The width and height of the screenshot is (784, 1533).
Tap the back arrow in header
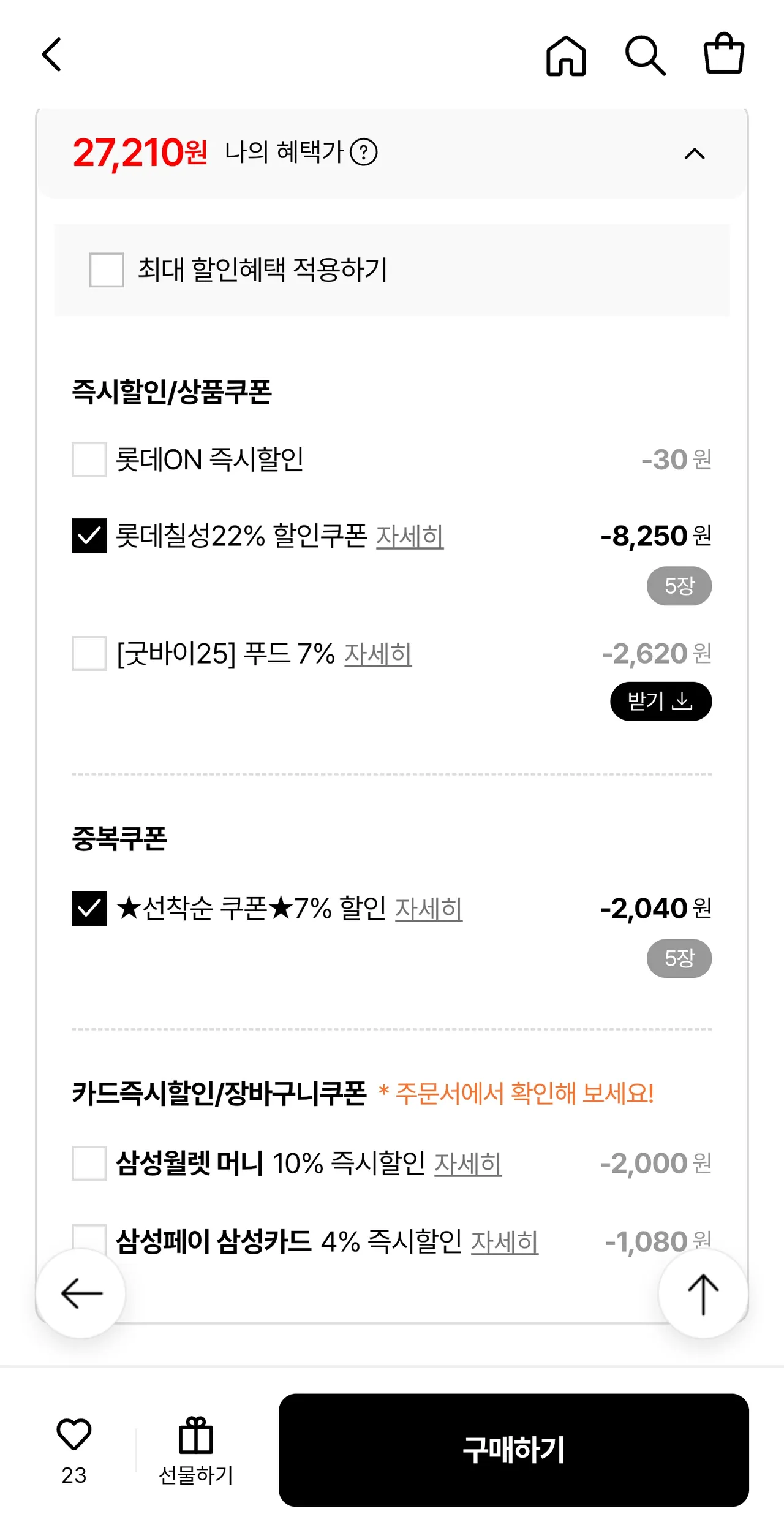tap(52, 55)
